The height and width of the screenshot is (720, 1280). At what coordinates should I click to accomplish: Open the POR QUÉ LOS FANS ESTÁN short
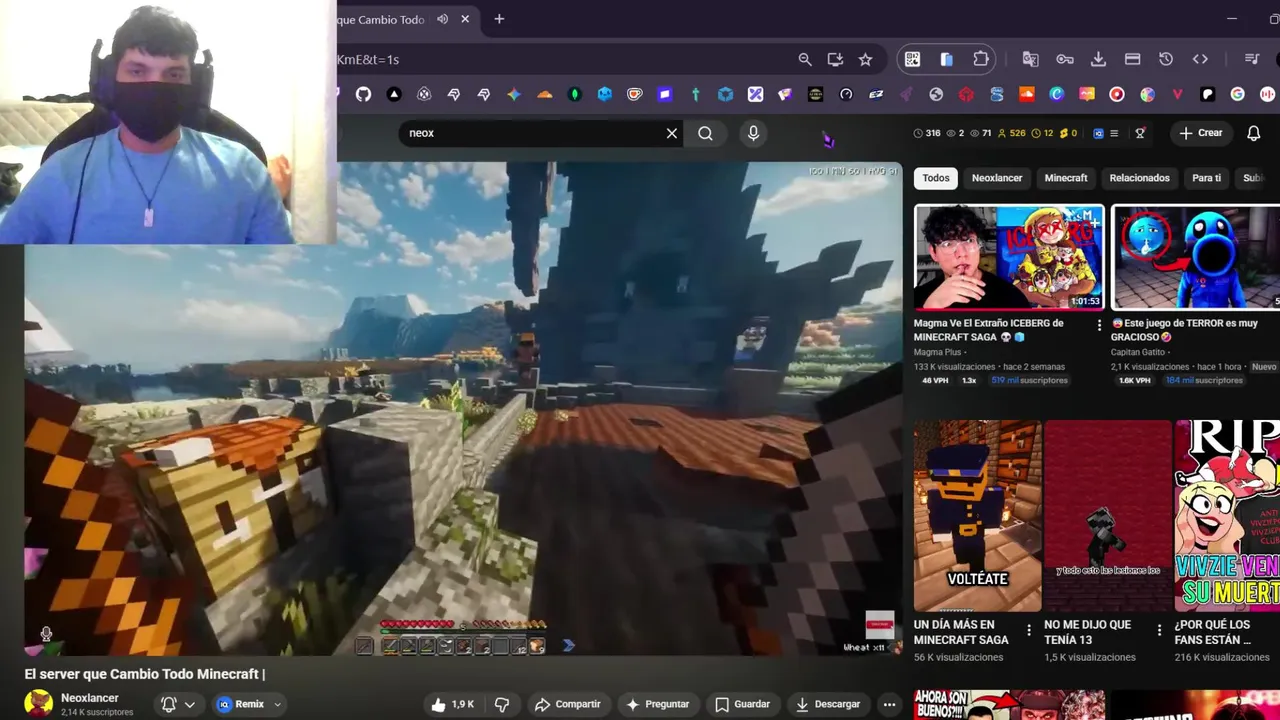(1227, 515)
